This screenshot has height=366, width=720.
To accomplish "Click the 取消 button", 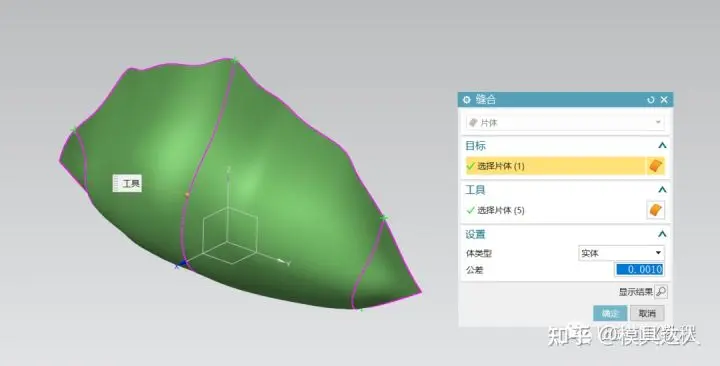I will [x=647, y=314].
